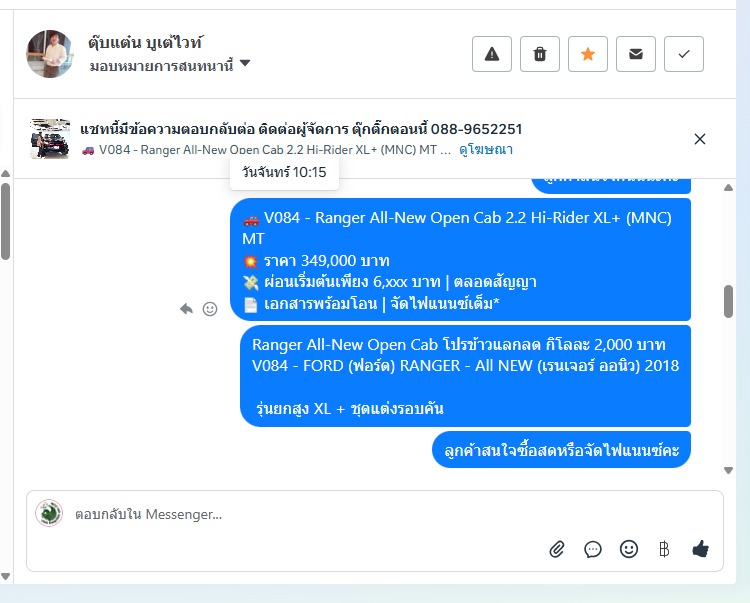
Task: Click the chat scrollbar down arrow
Action: click(728, 471)
